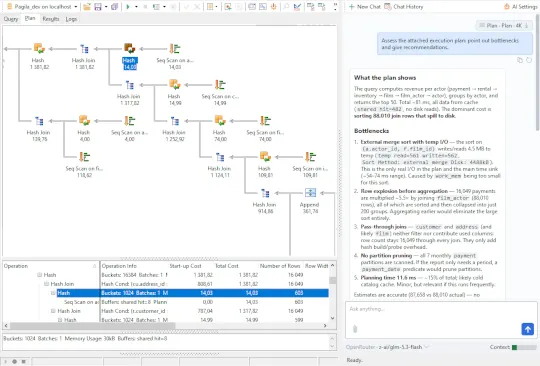
Task: Select the Plan tab
Action: click(x=30, y=18)
